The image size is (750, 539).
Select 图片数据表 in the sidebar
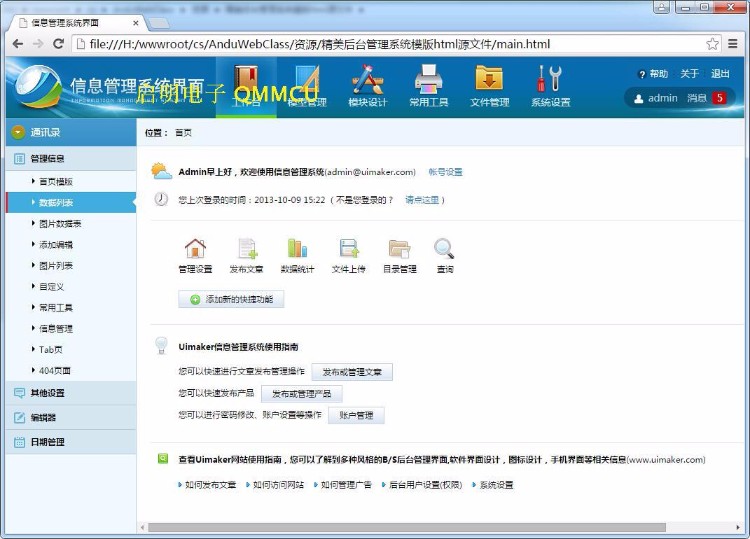[x=60, y=223]
